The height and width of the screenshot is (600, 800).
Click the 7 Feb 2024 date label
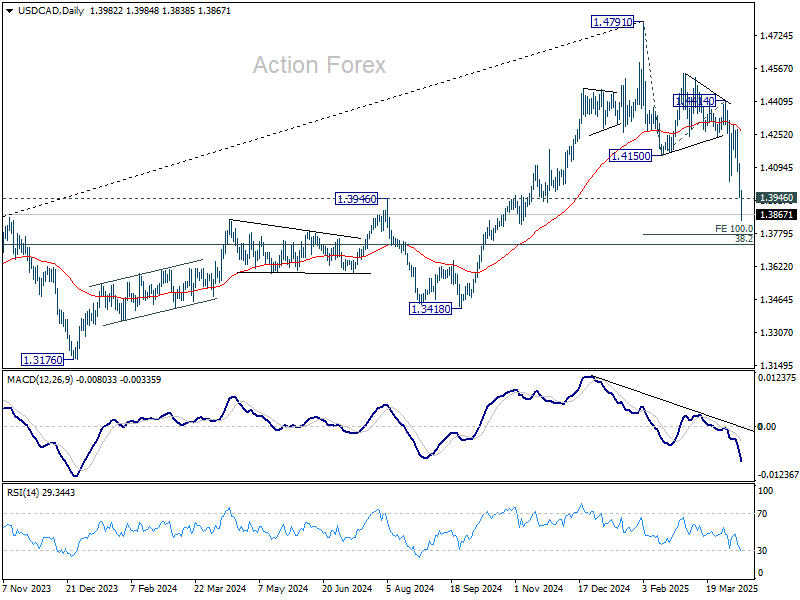click(154, 589)
